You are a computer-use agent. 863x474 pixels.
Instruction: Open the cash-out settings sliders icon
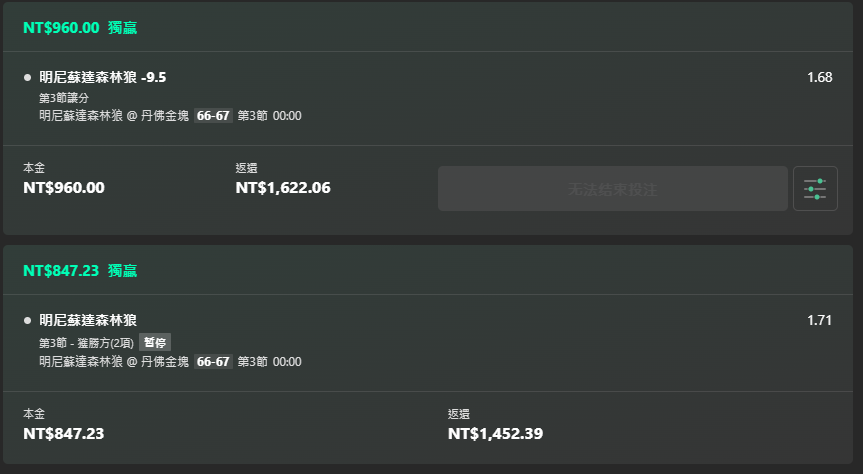click(815, 189)
